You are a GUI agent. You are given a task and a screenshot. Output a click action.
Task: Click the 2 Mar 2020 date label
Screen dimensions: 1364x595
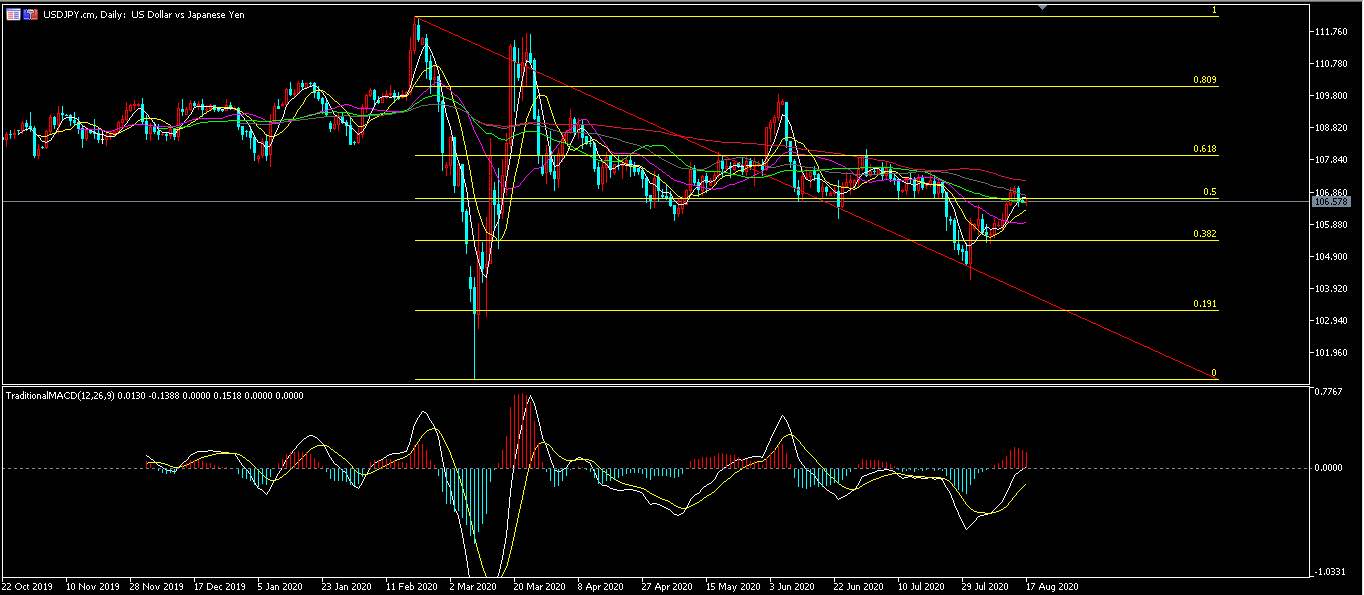(473, 586)
